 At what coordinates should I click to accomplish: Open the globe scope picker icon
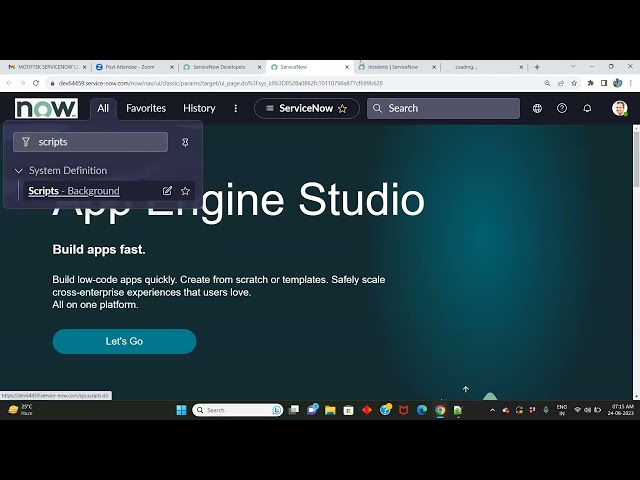(x=537, y=108)
